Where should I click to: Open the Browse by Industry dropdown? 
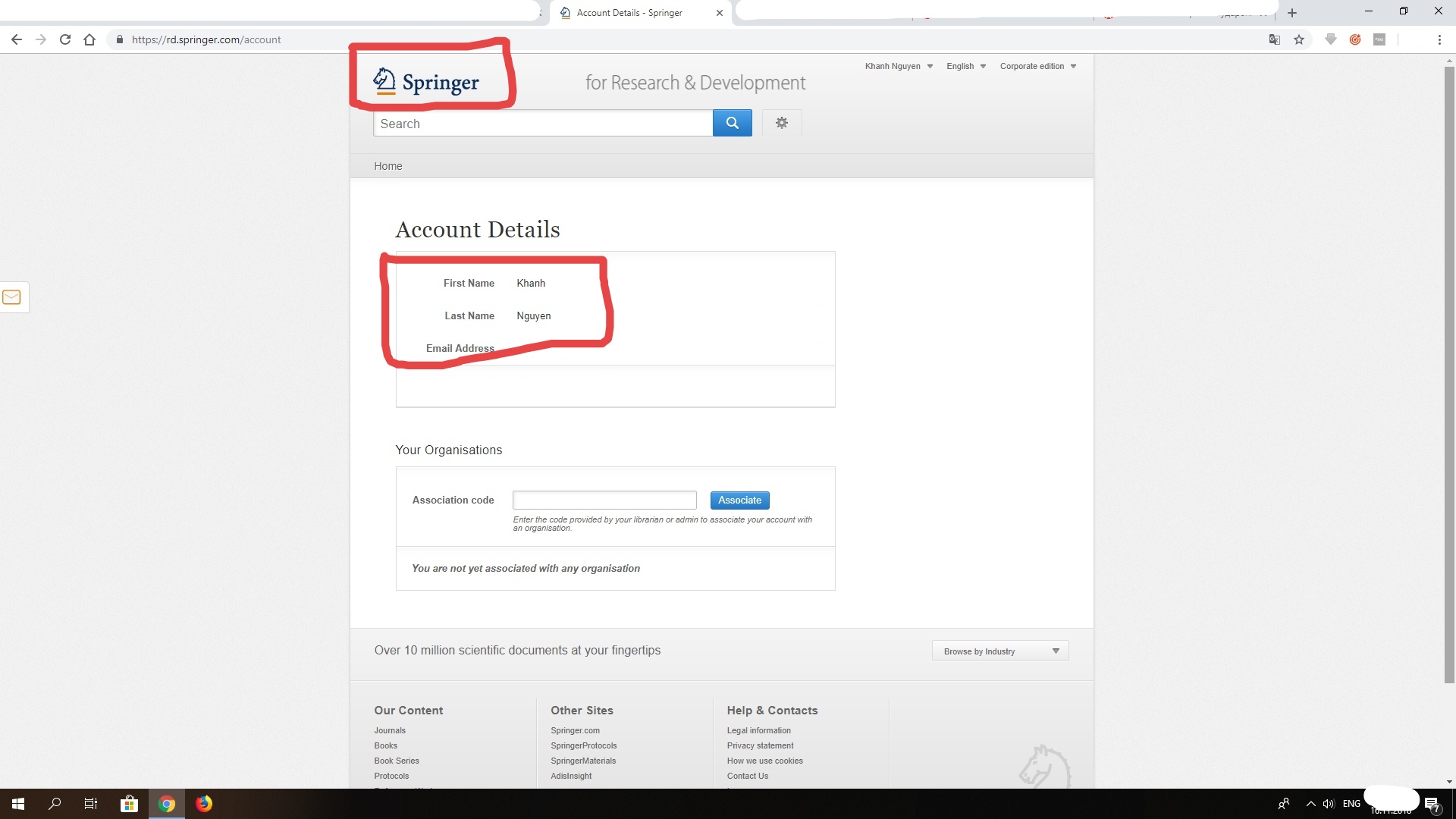(x=1000, y=651)
